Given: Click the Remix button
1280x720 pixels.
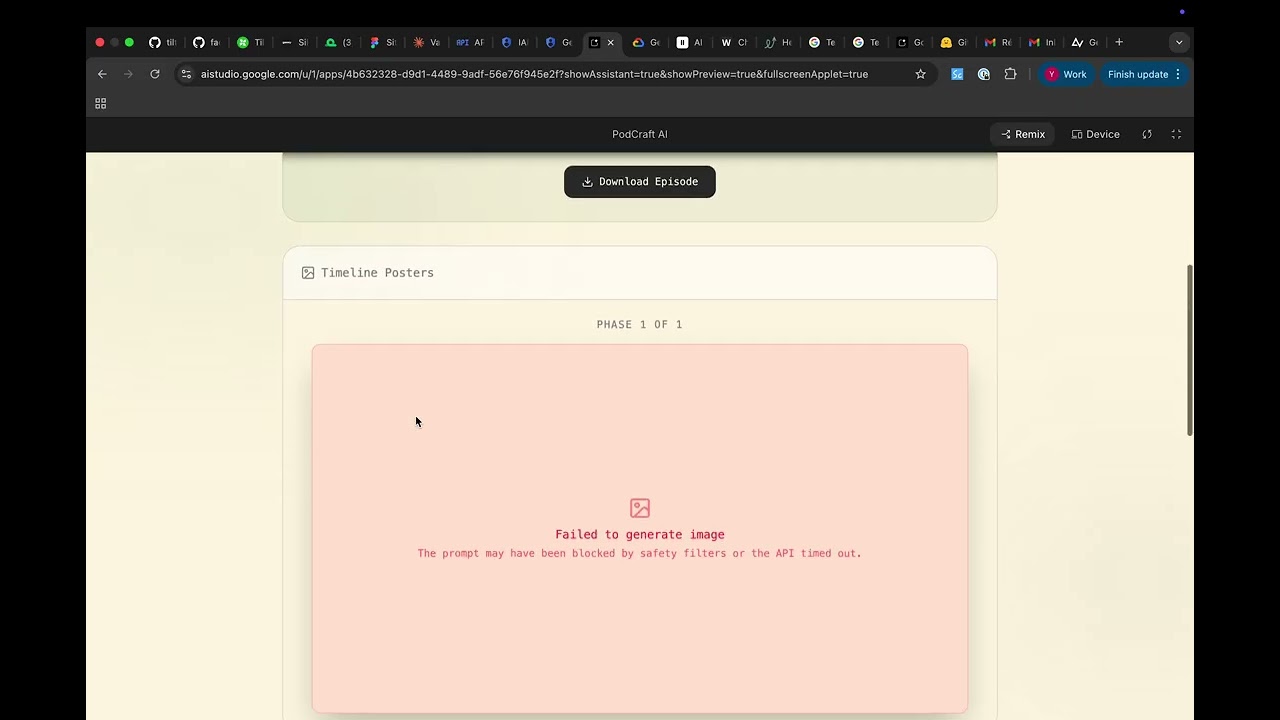Looking at the screenshot, I should coord(1022,134).
